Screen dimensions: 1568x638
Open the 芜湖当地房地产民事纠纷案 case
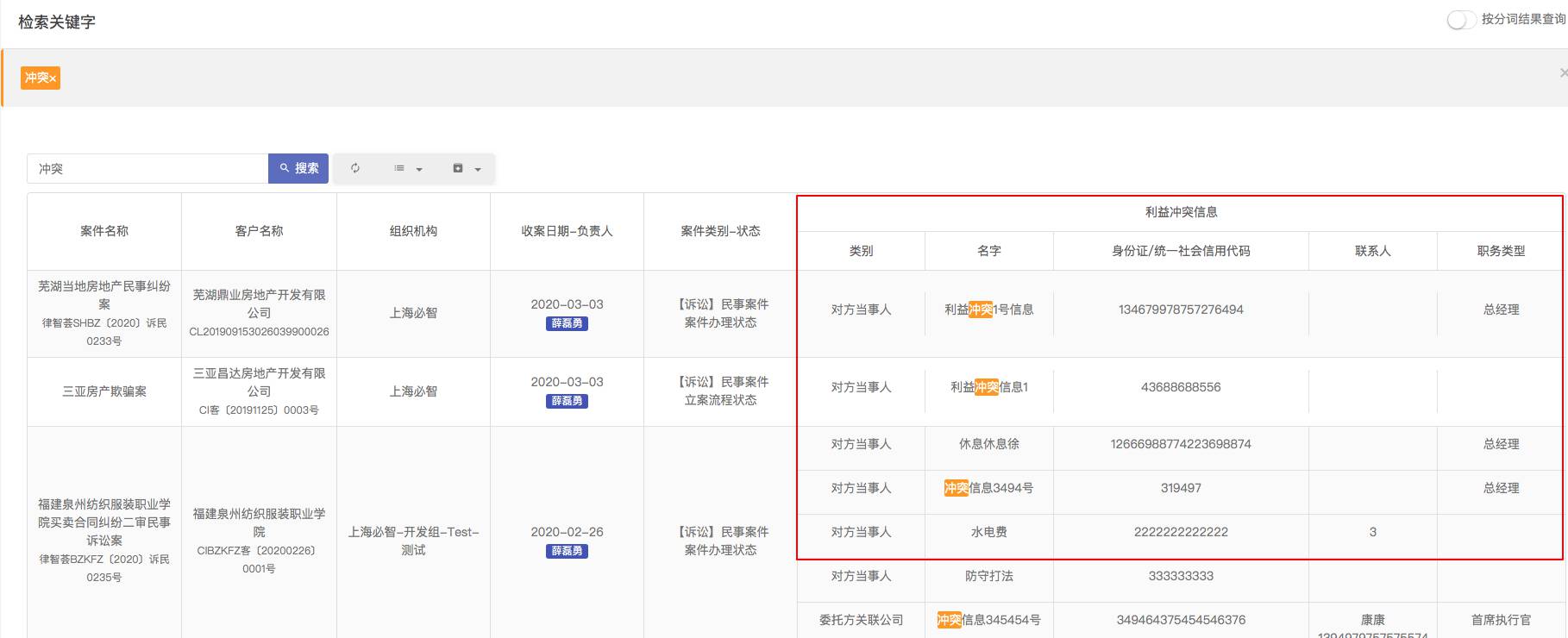click(x=103, y=294)
